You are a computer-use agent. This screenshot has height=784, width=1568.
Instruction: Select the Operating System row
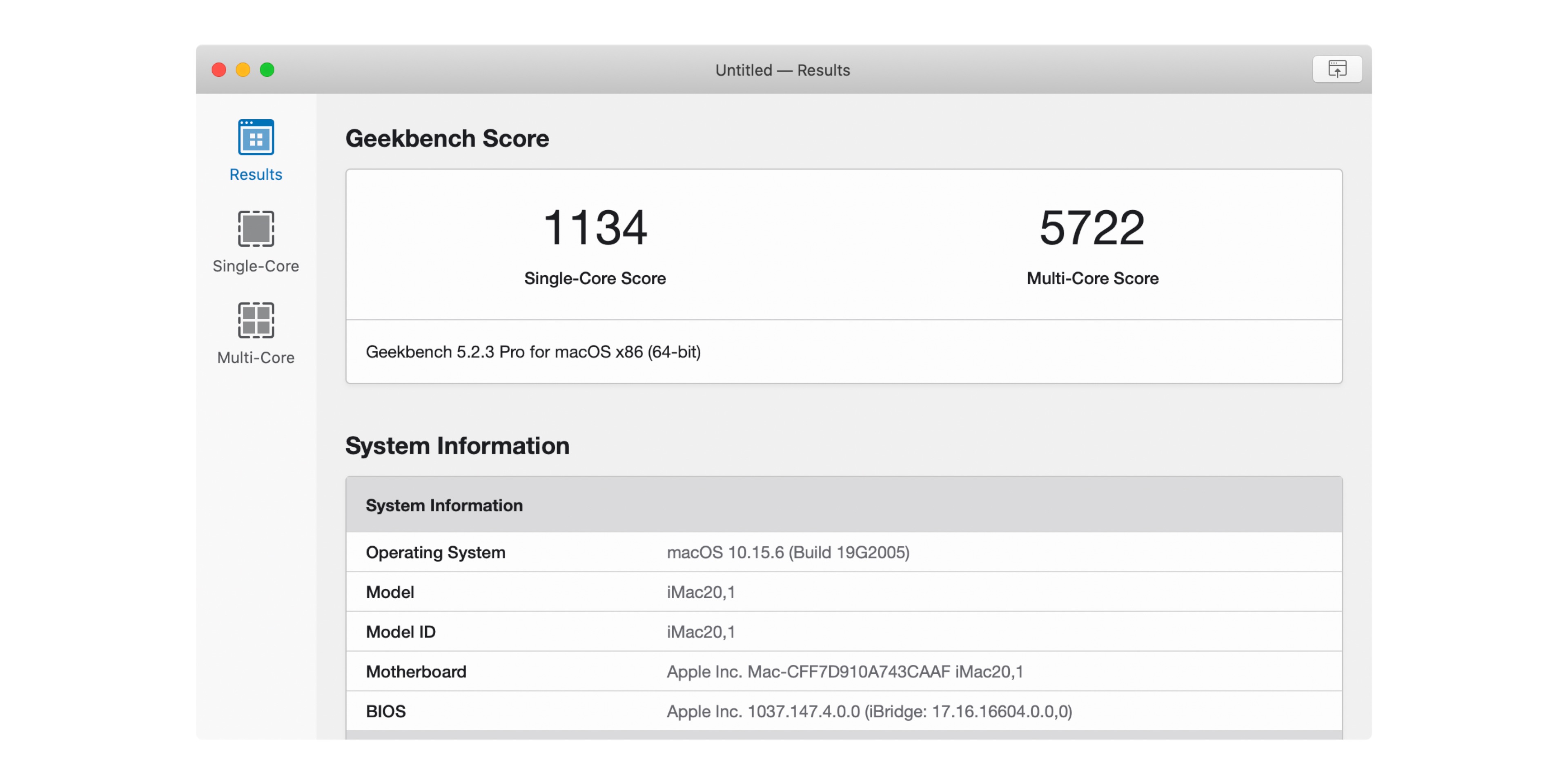click(844, 552)
